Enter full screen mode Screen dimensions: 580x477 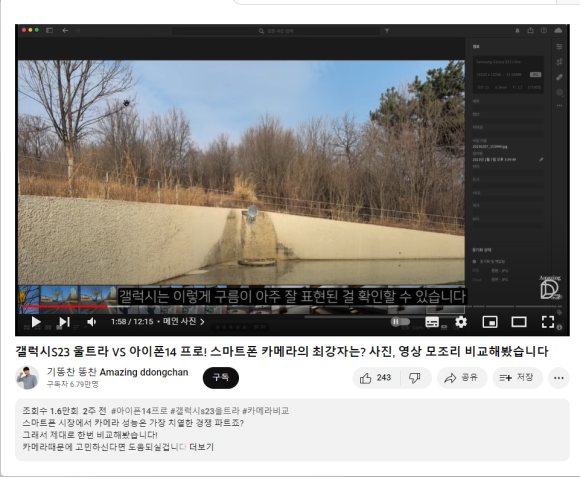548,322
